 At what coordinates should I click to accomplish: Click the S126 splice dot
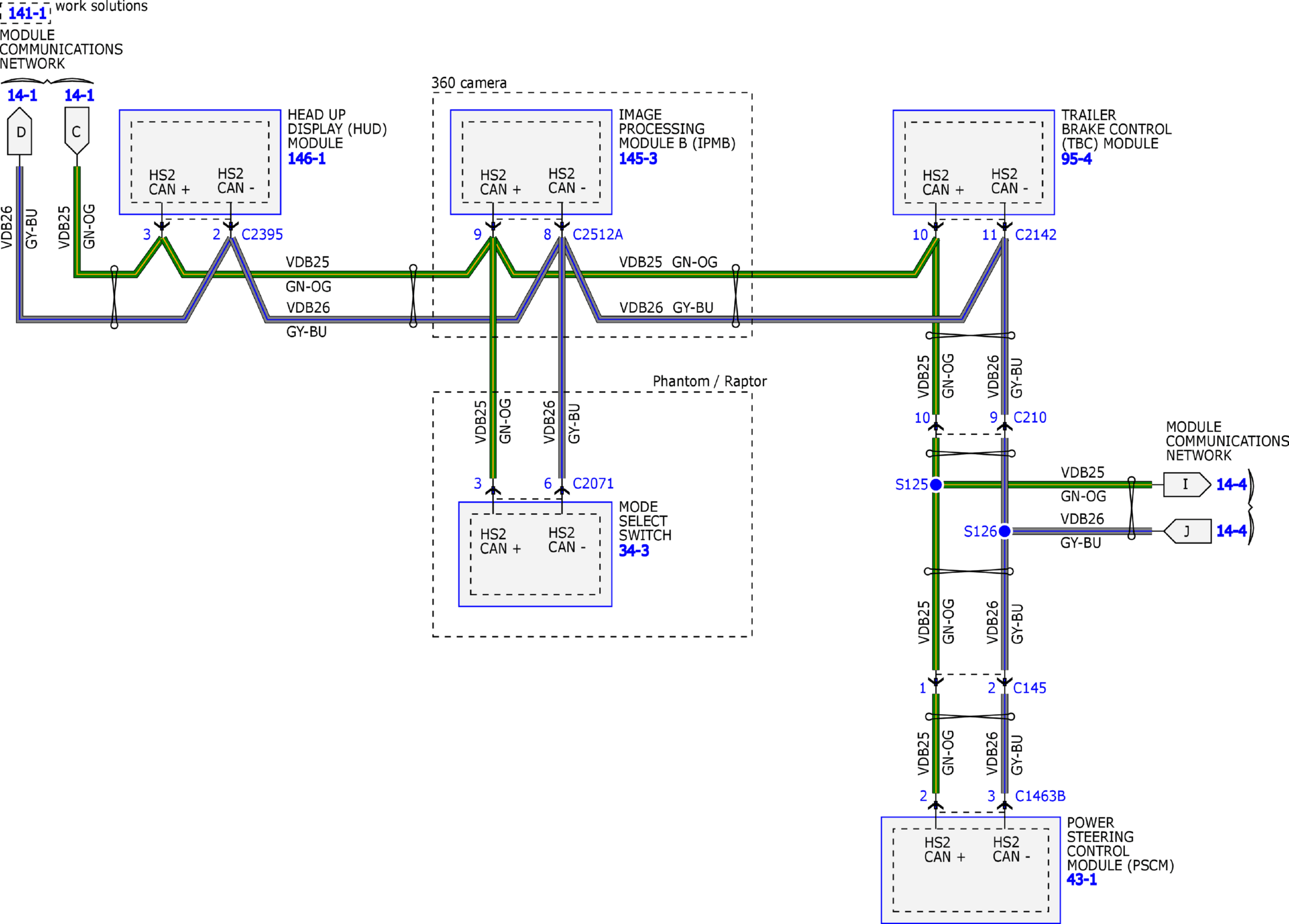[x=1005, y=531]
